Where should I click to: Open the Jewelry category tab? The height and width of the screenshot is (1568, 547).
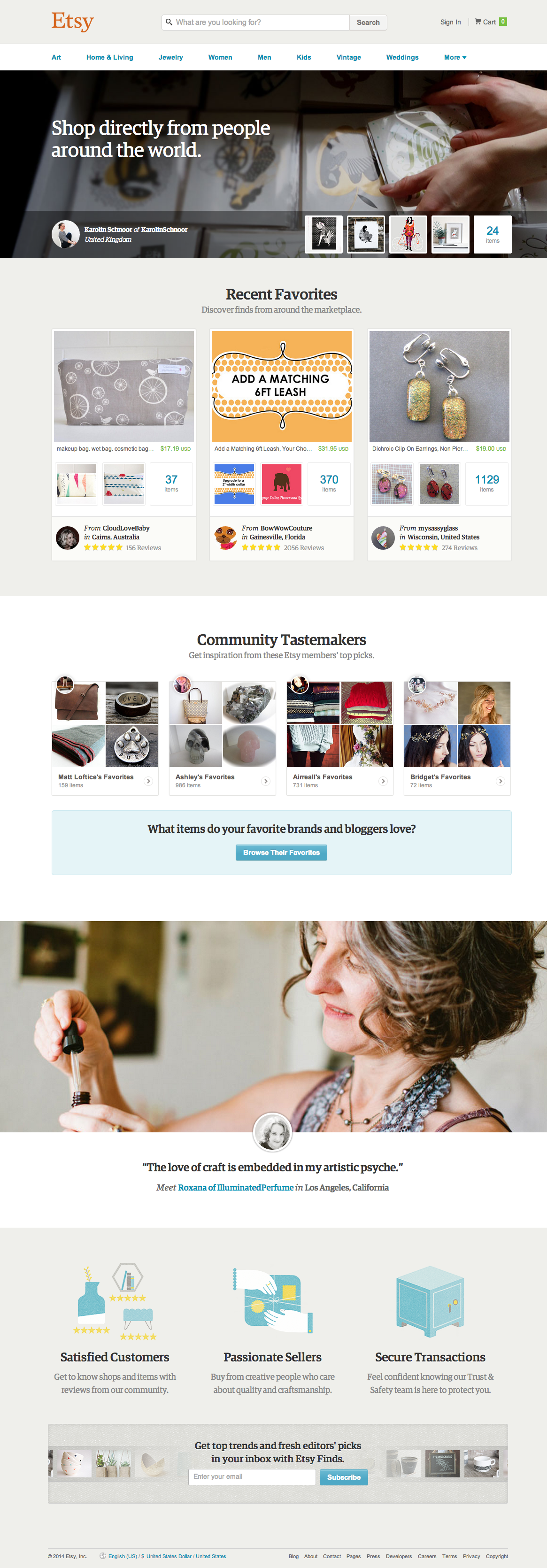click(x=171, y=57)
